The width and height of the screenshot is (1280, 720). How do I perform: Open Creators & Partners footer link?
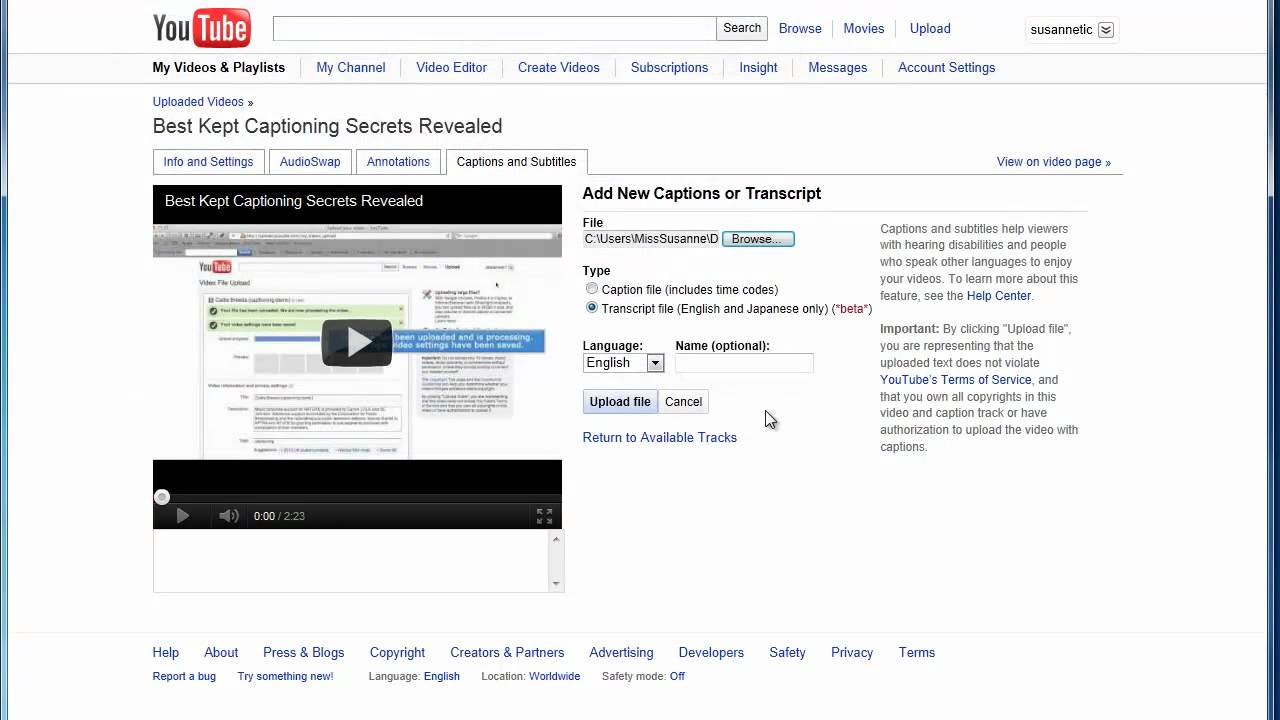point(507,653)
